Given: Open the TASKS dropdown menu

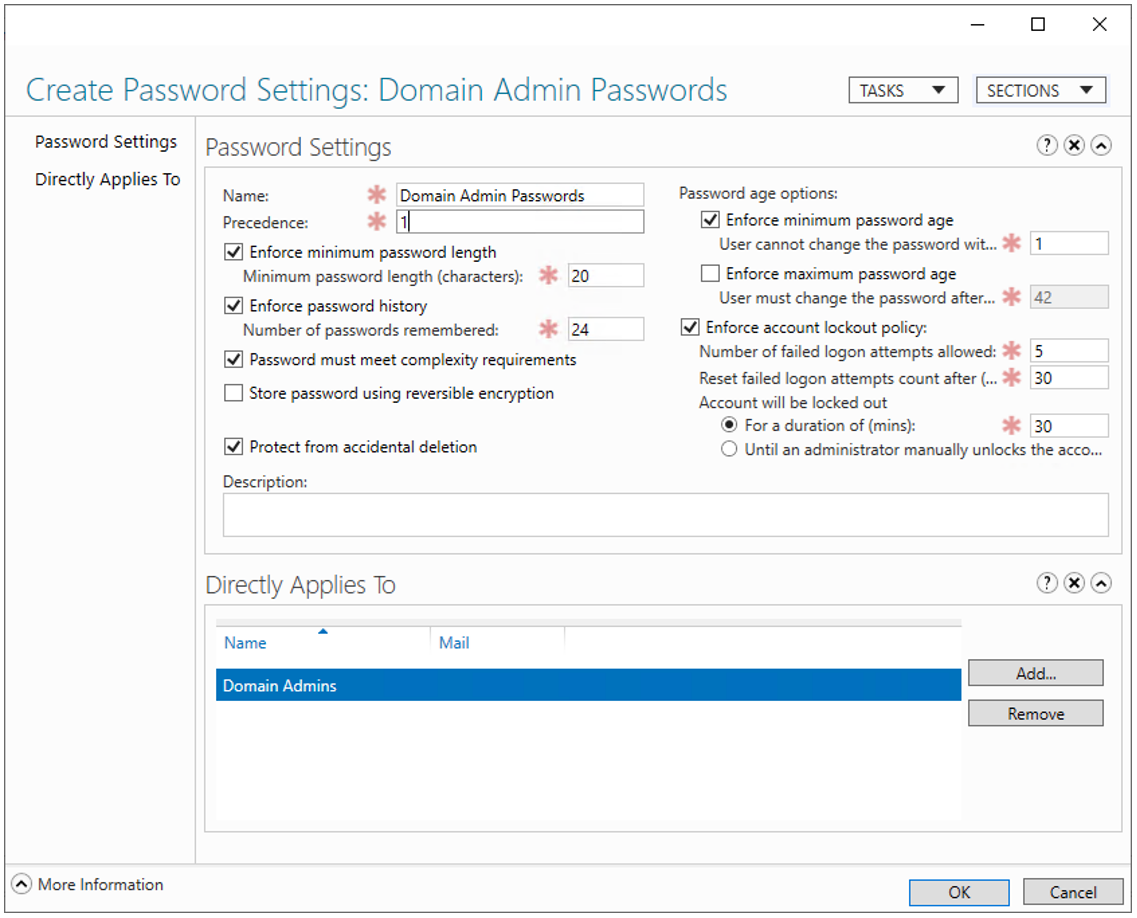Looking at the screenshot, I should [903, 91].
